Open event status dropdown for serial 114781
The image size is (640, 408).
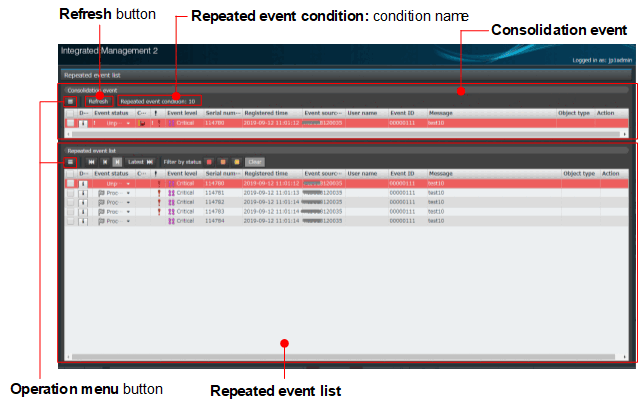[x=128, y=193]
